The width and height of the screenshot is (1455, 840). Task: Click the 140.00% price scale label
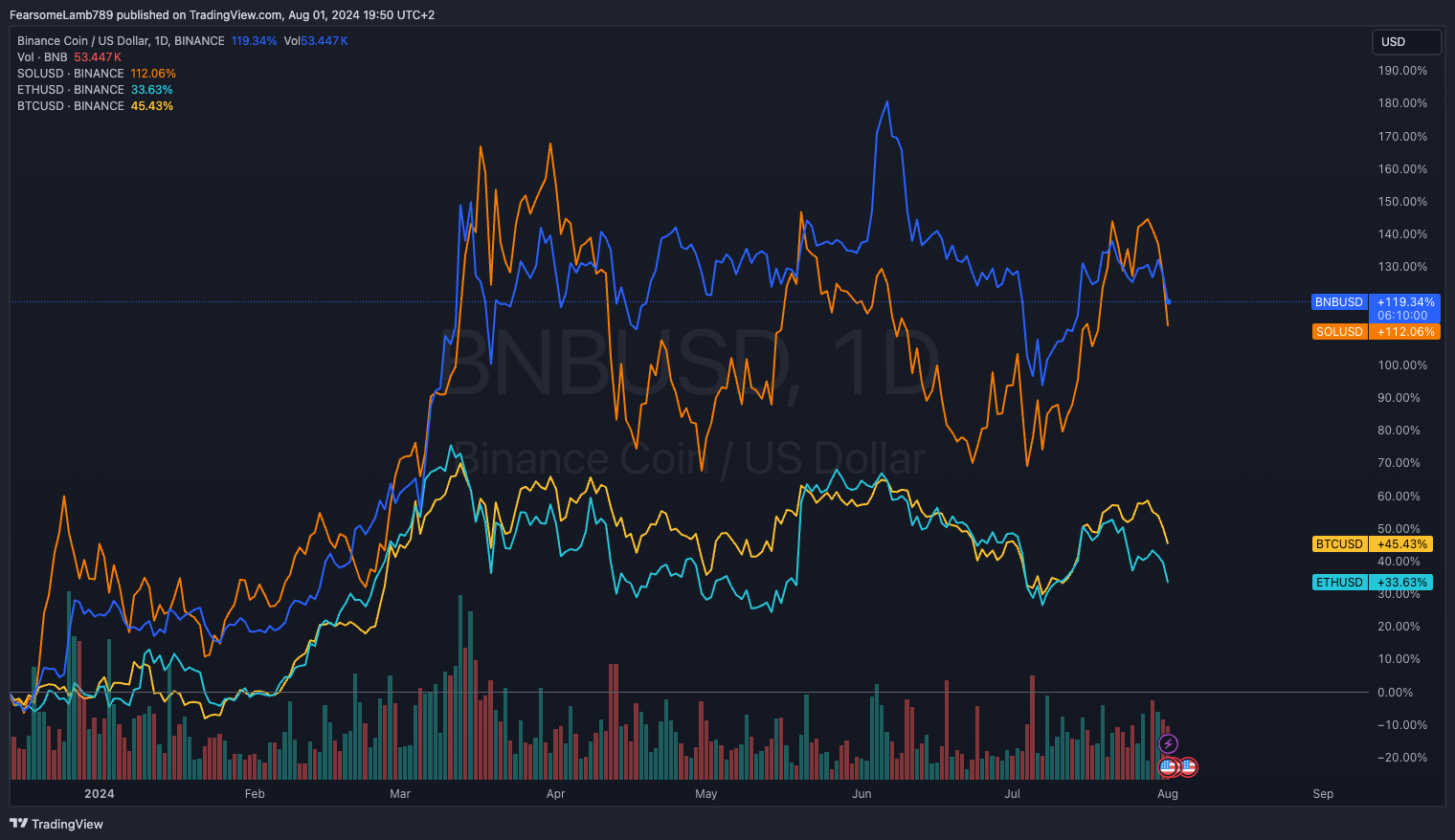1402,234
